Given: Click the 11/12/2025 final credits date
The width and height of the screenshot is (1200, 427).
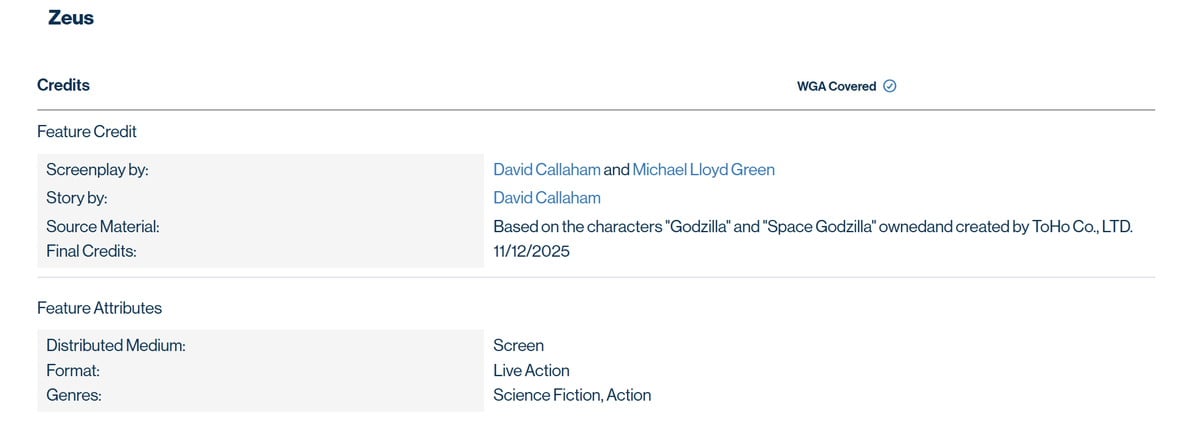Looking at the screenshot, I should [531, 252].
